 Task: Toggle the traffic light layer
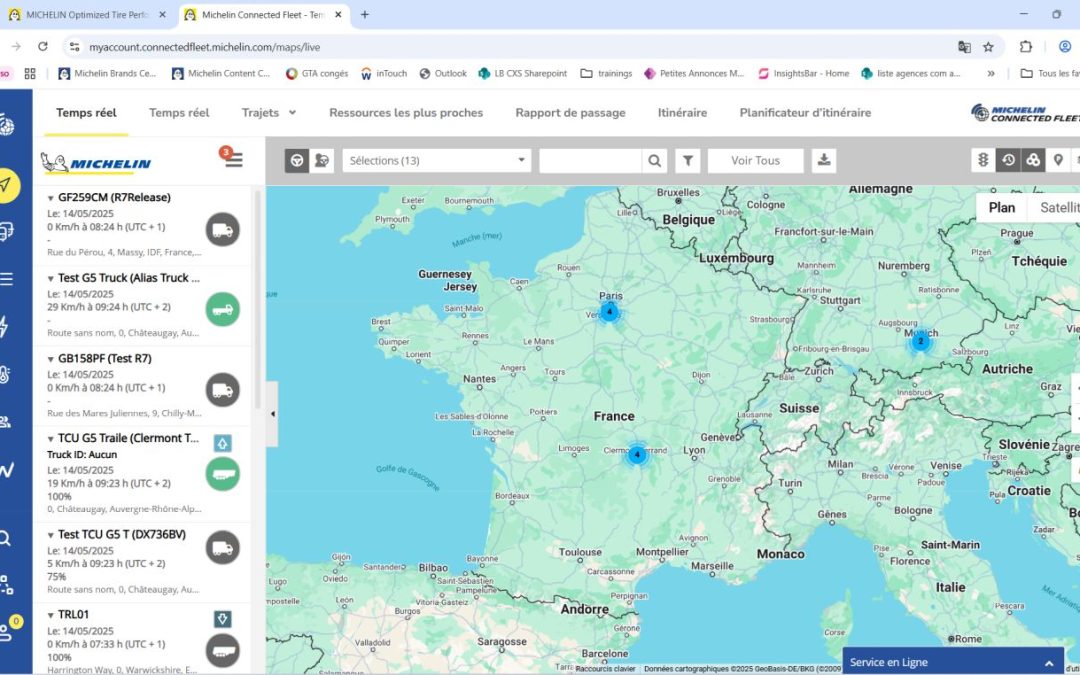click(984, 160)
